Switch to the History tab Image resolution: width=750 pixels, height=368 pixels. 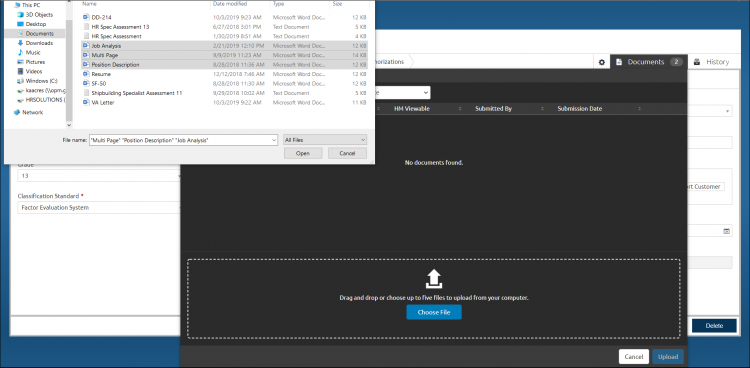tap(711, 62)
